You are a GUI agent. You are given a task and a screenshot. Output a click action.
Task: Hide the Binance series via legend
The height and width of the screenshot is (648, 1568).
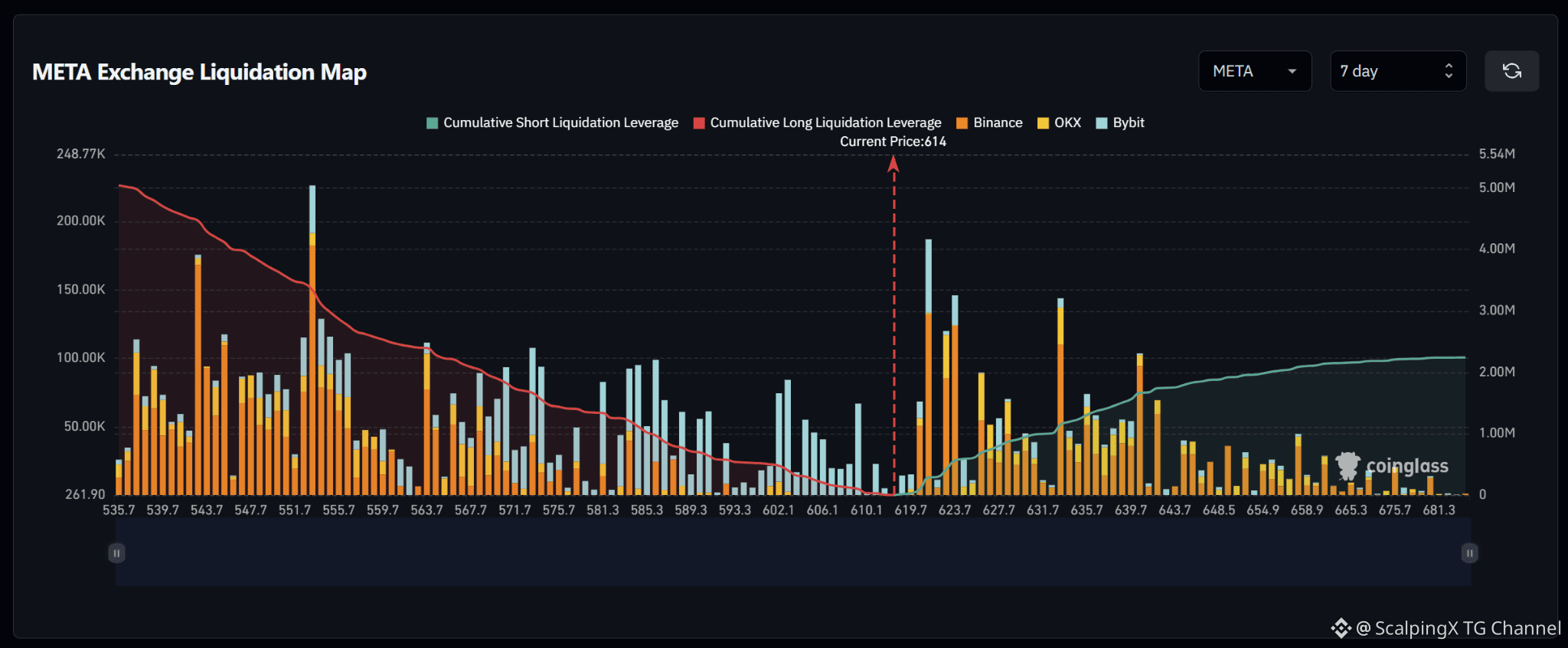tap(989, 122)
